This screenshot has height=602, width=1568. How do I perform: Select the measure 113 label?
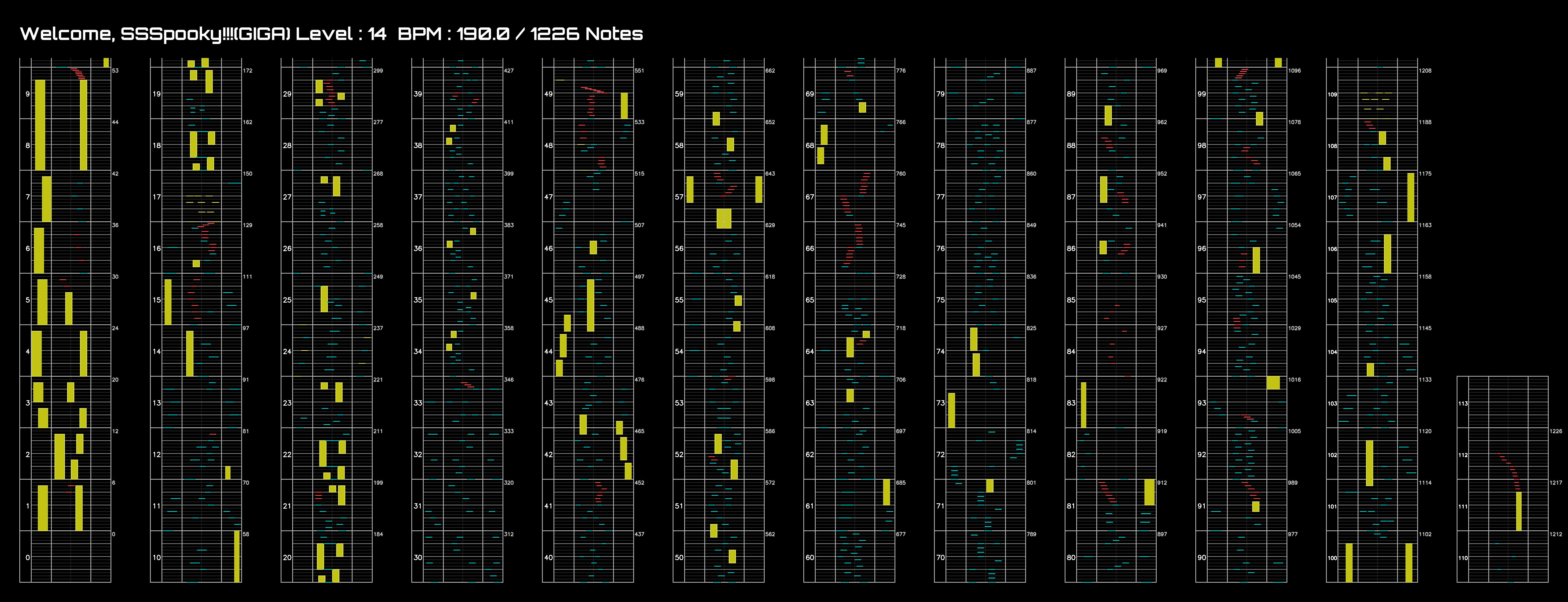[1463, 403]
